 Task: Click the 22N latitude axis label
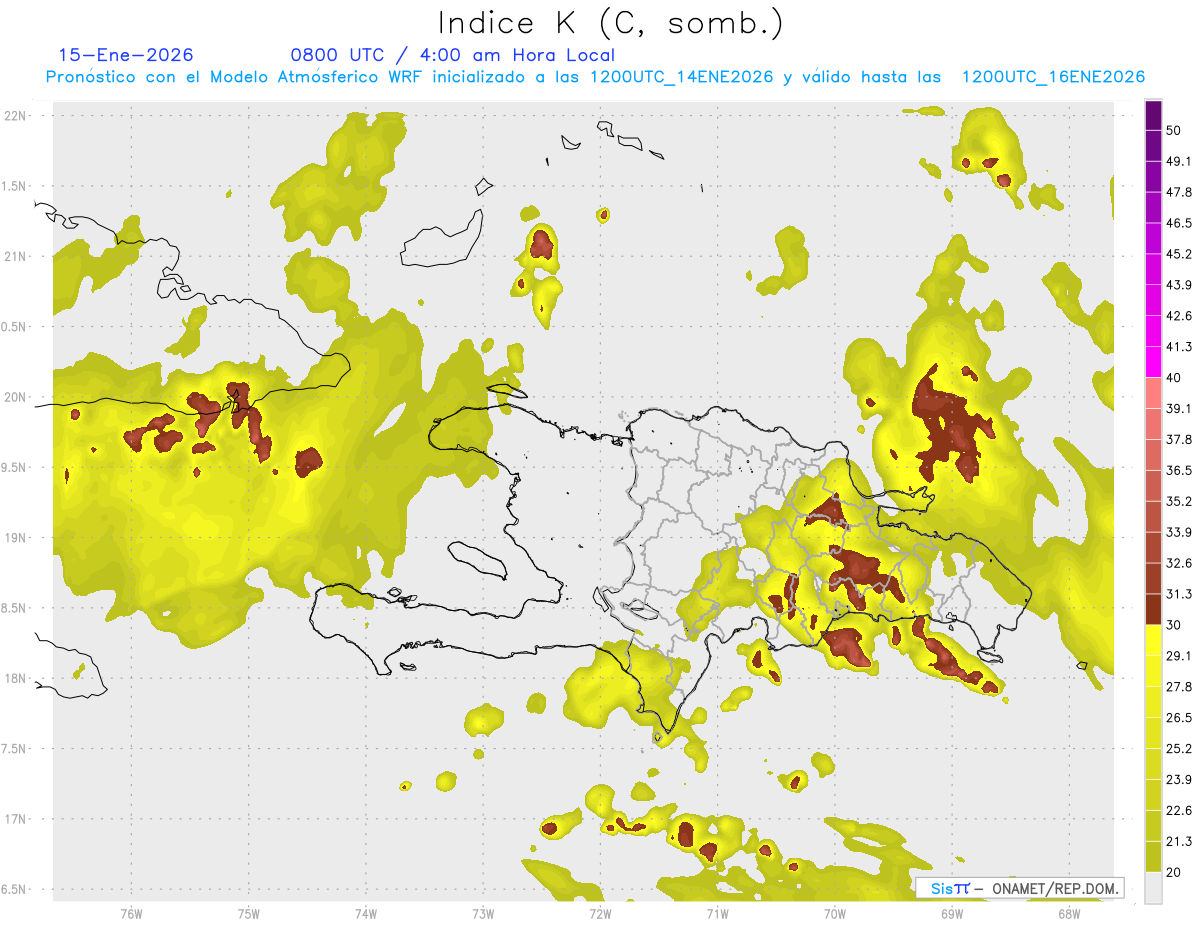pos(15,115)
